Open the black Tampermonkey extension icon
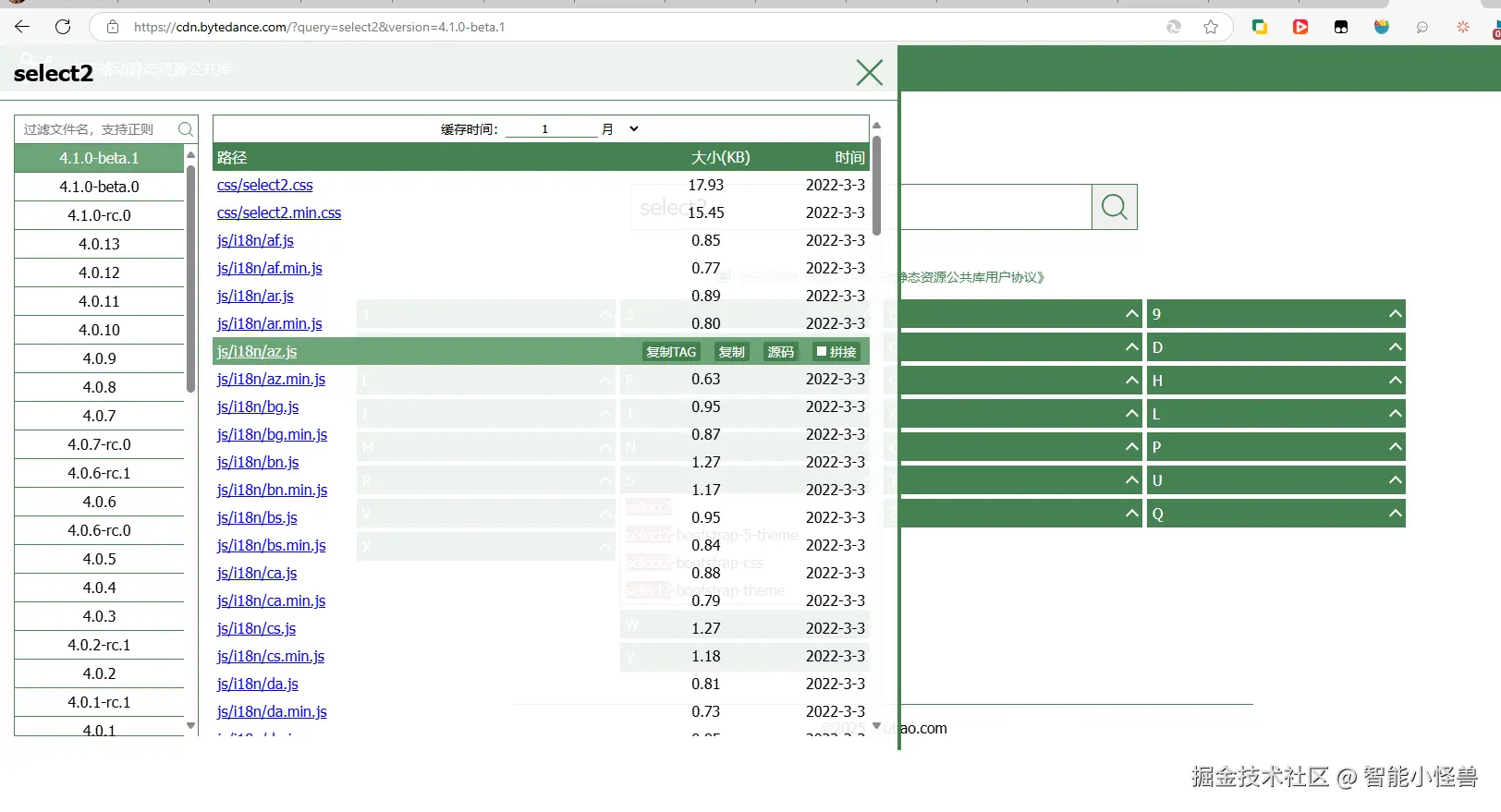The height and width of the screenshot is (812, 1501). [x=1341, y=27]
